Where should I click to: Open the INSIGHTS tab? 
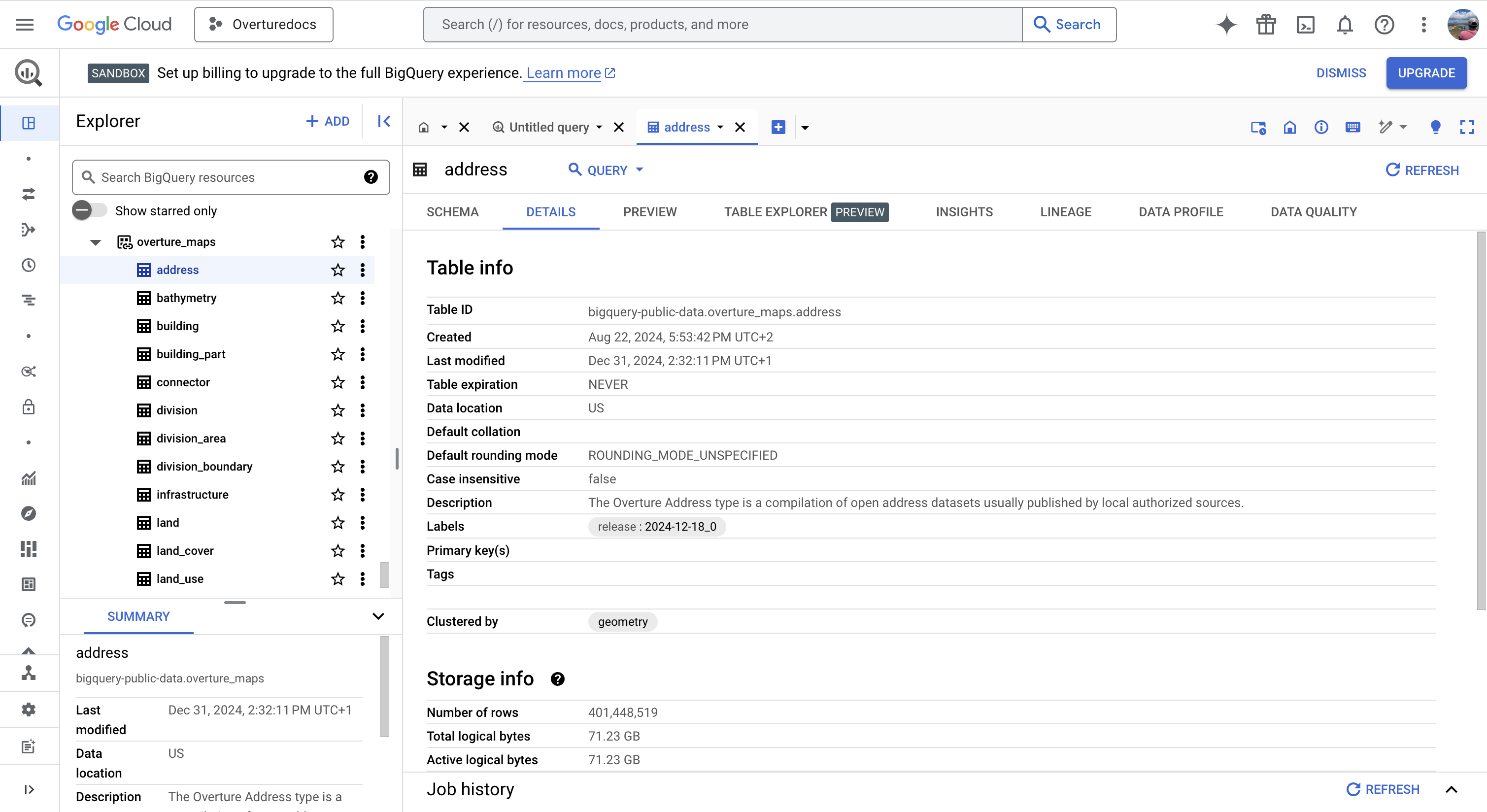(964, 212)
